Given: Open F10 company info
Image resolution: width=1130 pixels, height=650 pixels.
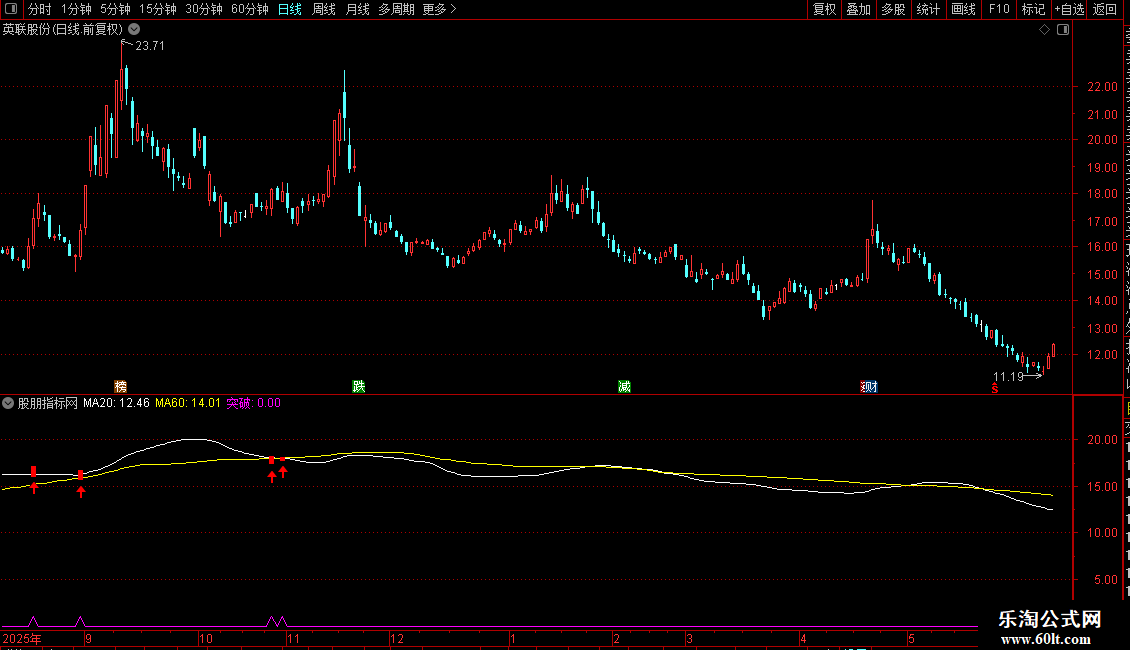Looking at the screenshot, I should (x=999, y=9).
